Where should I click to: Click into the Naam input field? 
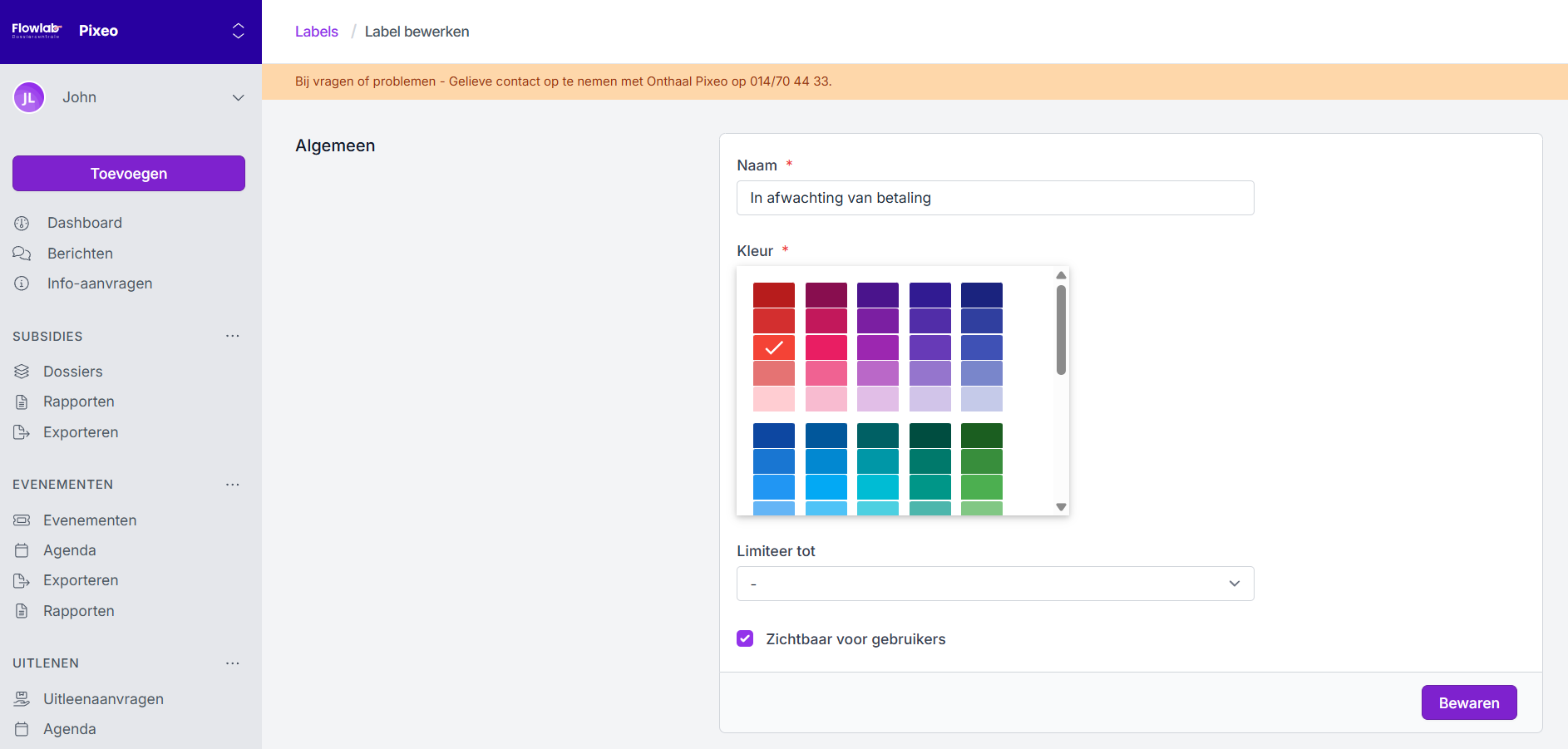pos(994,198)
